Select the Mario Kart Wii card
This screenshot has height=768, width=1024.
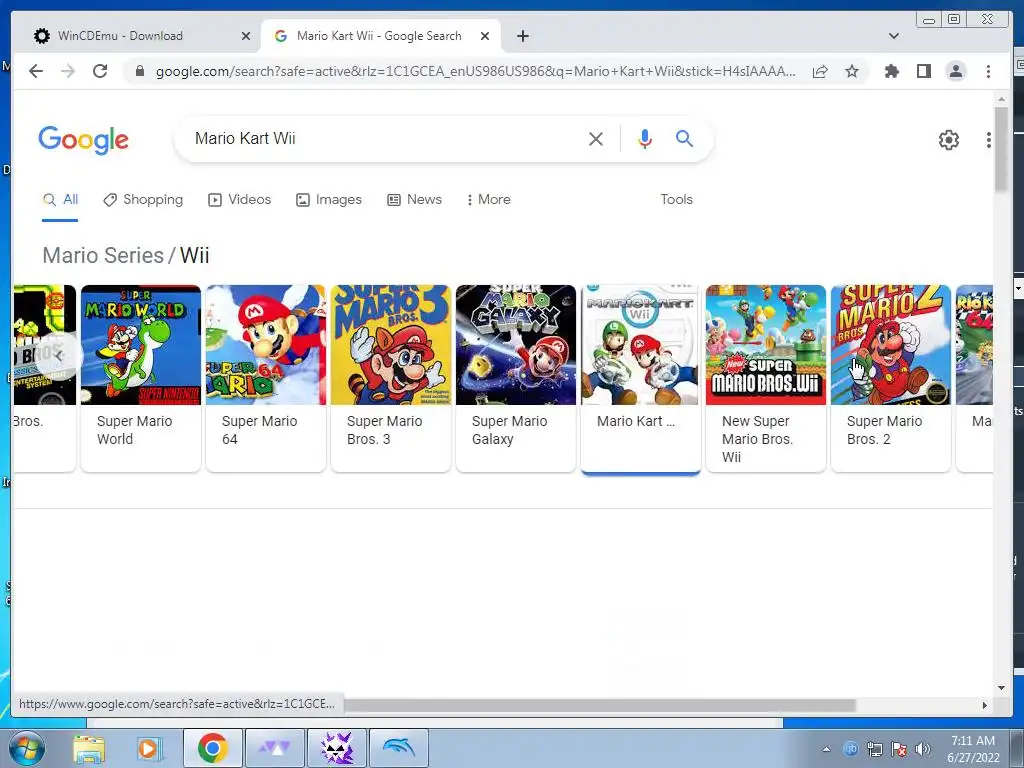coord(641,378)
